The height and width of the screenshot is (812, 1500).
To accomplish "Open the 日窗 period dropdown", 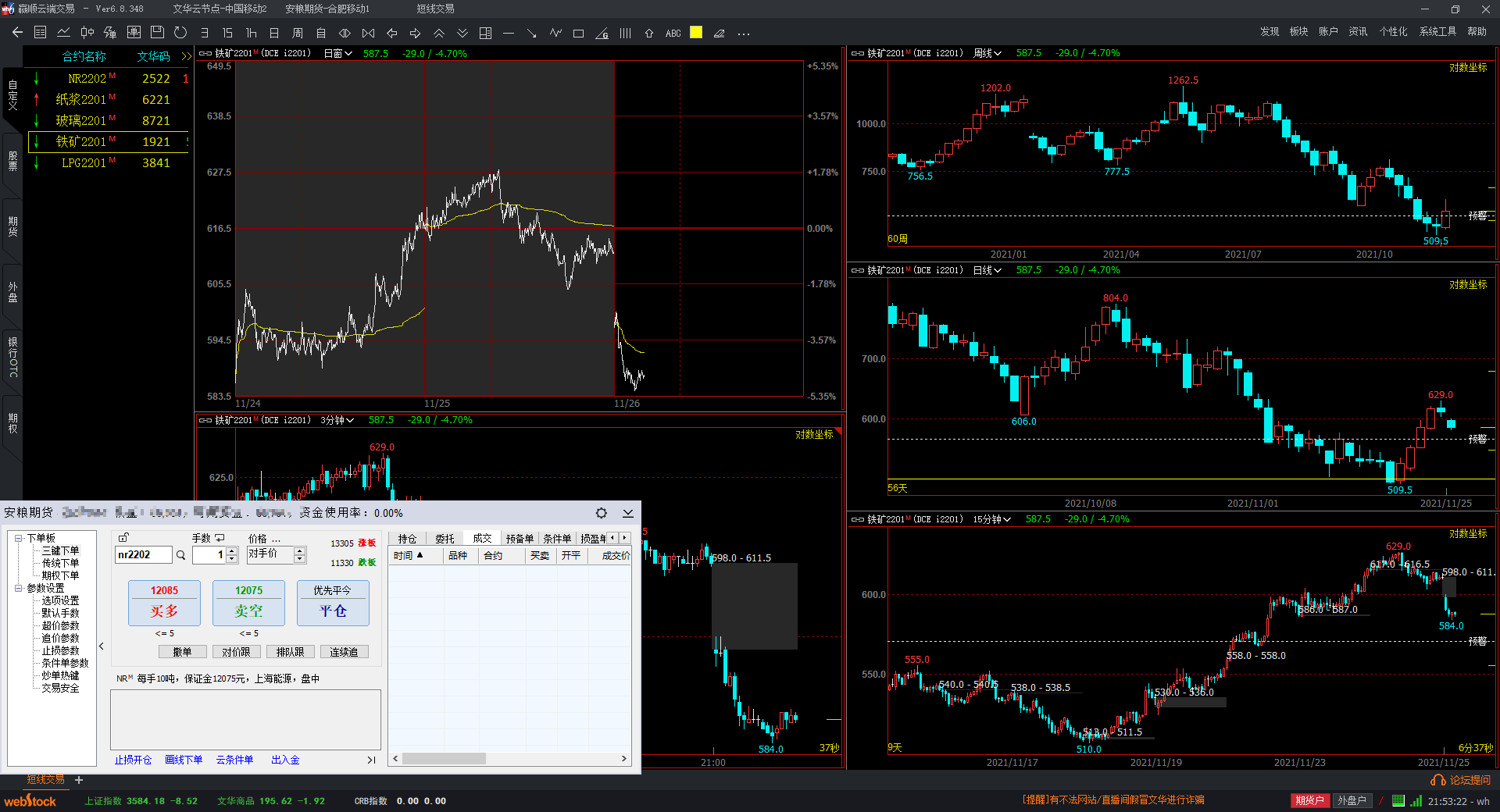I will click(337, 54).
